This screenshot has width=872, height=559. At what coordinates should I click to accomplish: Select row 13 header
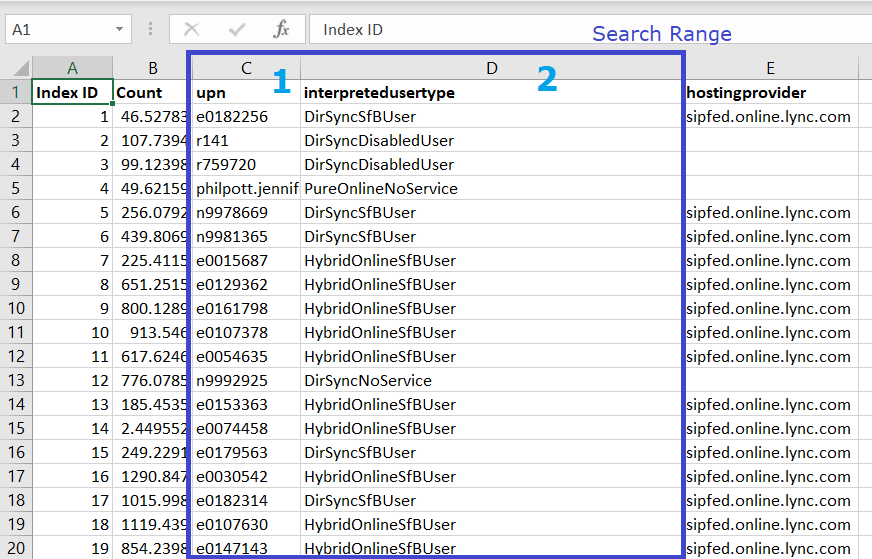click(16, 380)
